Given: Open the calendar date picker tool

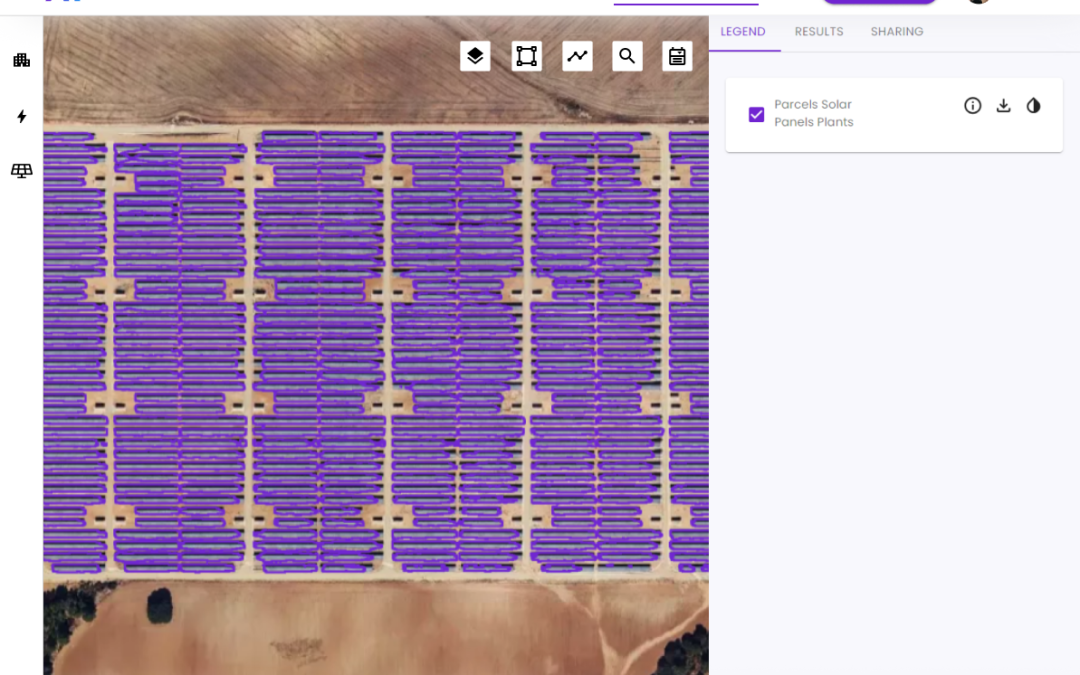Looking at the screenshot, I should click(x=677, y=56).
